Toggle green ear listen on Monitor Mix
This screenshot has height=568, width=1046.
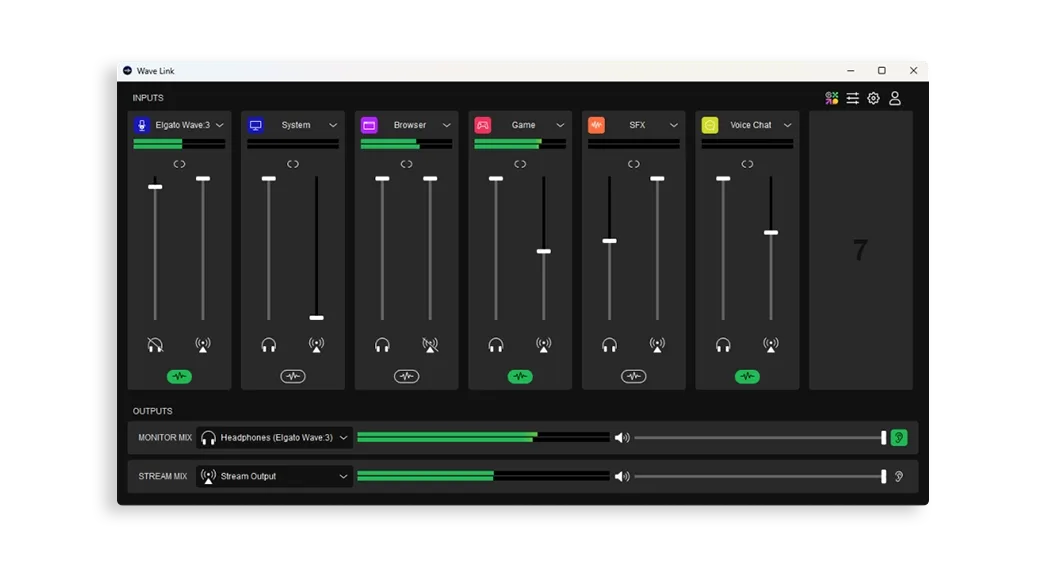899,438
